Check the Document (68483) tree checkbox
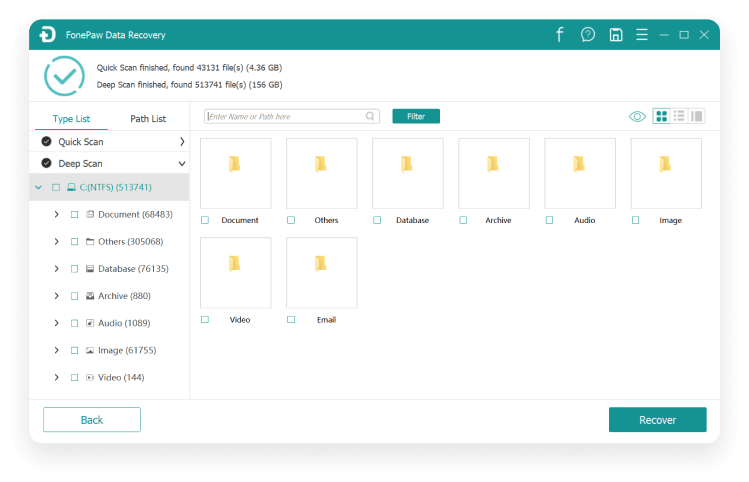Viewport: 749px width, 482px height. point(75,214)
